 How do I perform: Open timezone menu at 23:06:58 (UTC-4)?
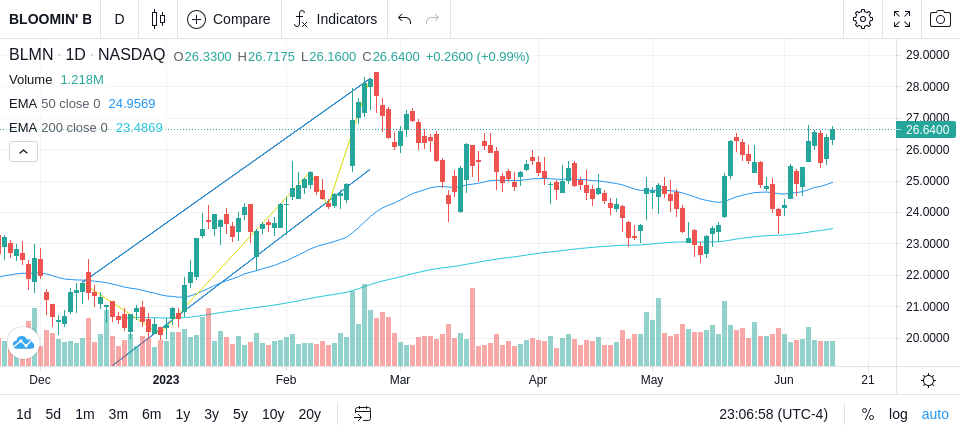click(773, 415)
